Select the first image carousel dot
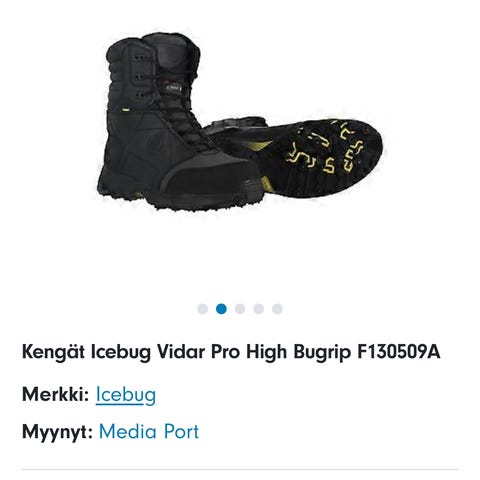Image resolution: width=480 pixels, height=480 pixels. [x=203, y=309]
